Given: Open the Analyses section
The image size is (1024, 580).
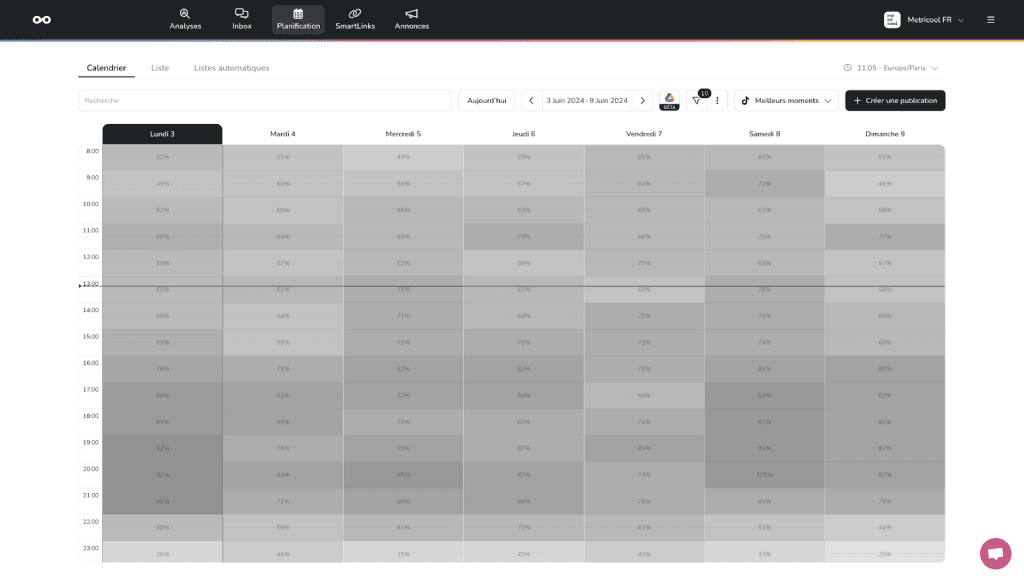Looking at the screenshot, I should click(185, 19).
